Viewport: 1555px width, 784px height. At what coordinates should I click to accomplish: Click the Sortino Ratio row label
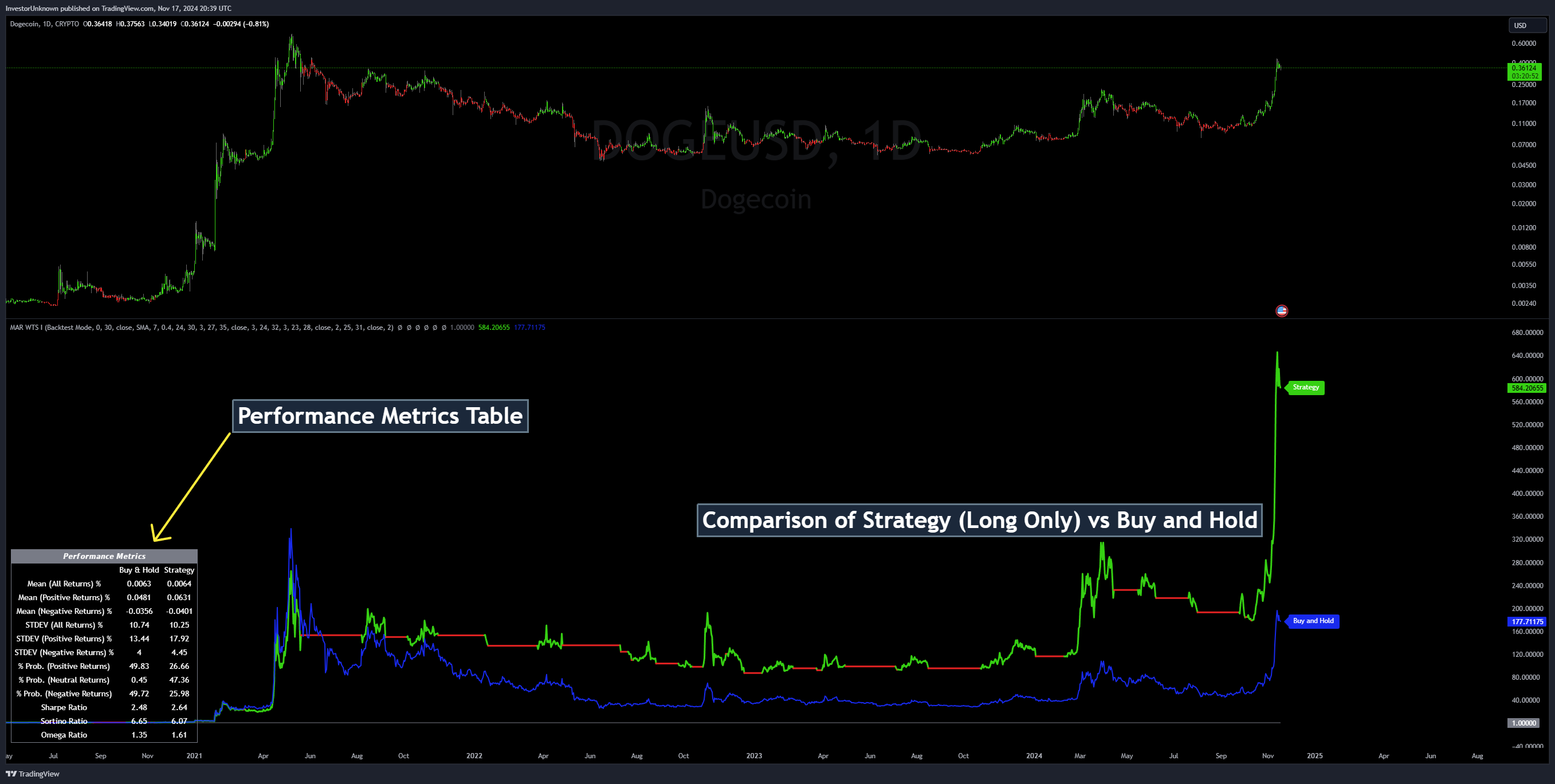coord(64,721)
